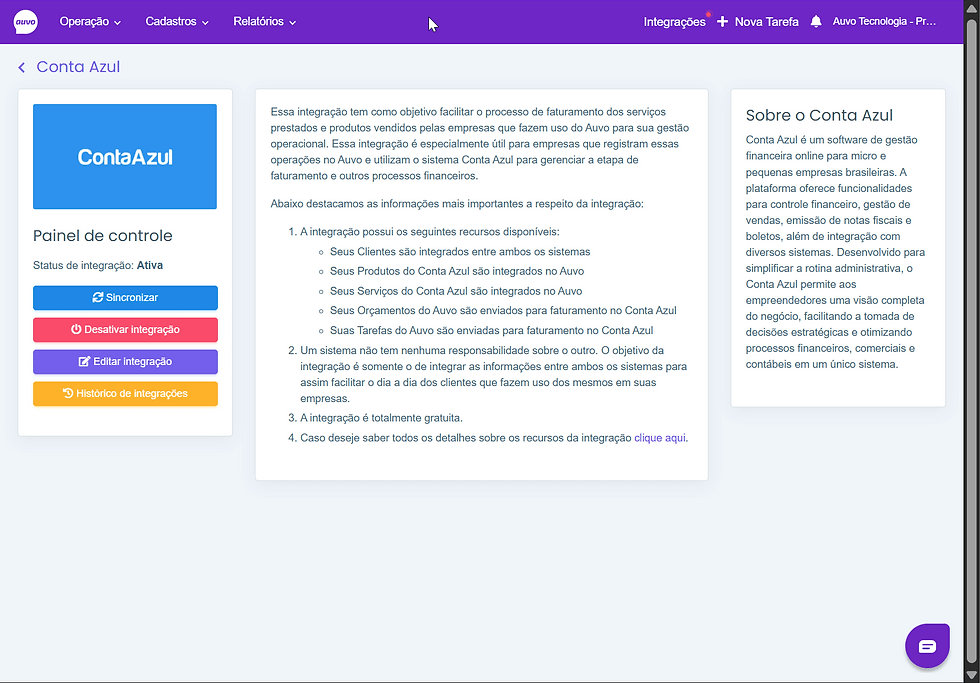Viewport: 980px width, 683px height.
Task: Expand the Cadastros dropdown menu
Action: (x=177, y=22)
